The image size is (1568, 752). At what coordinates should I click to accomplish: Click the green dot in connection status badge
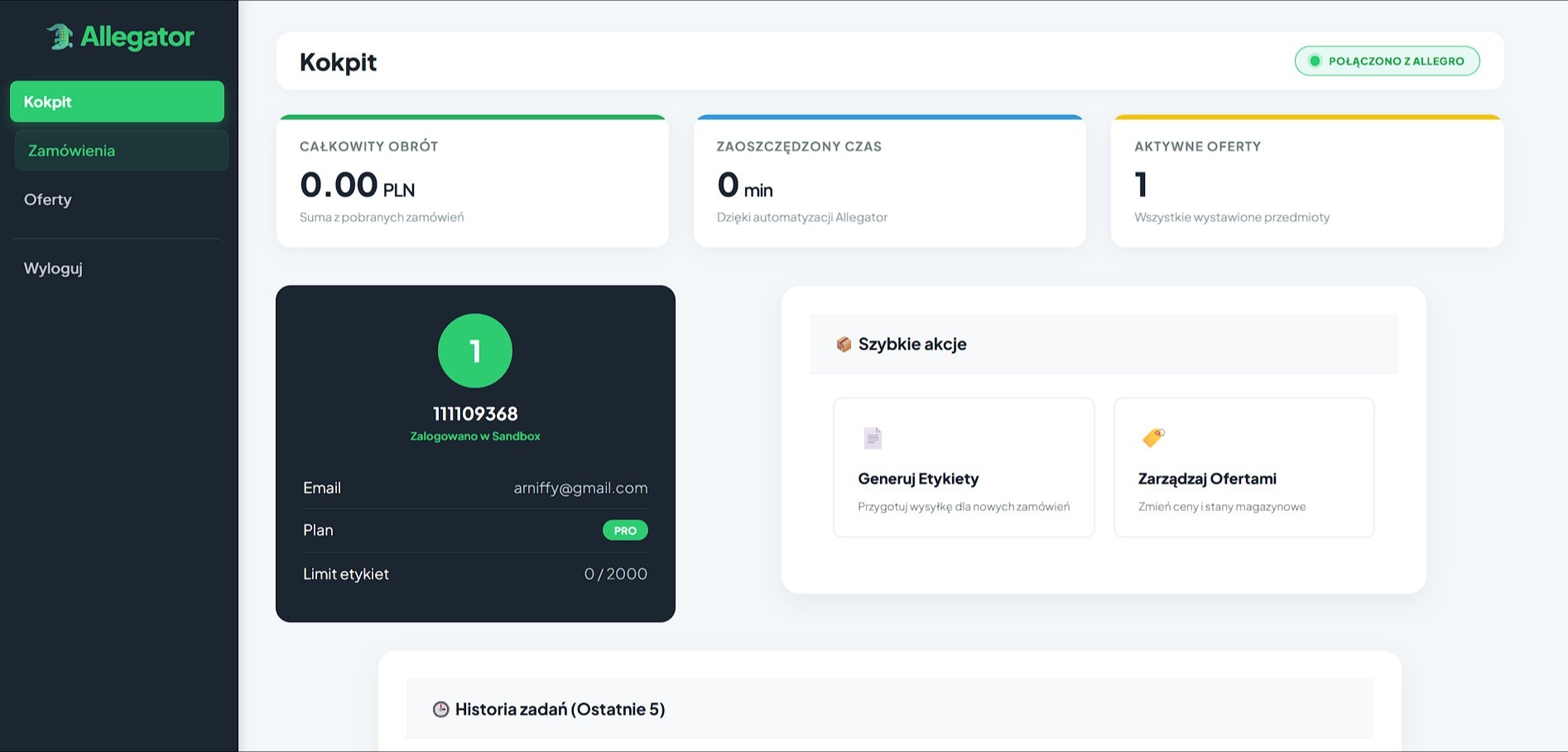coord(1315,60)
